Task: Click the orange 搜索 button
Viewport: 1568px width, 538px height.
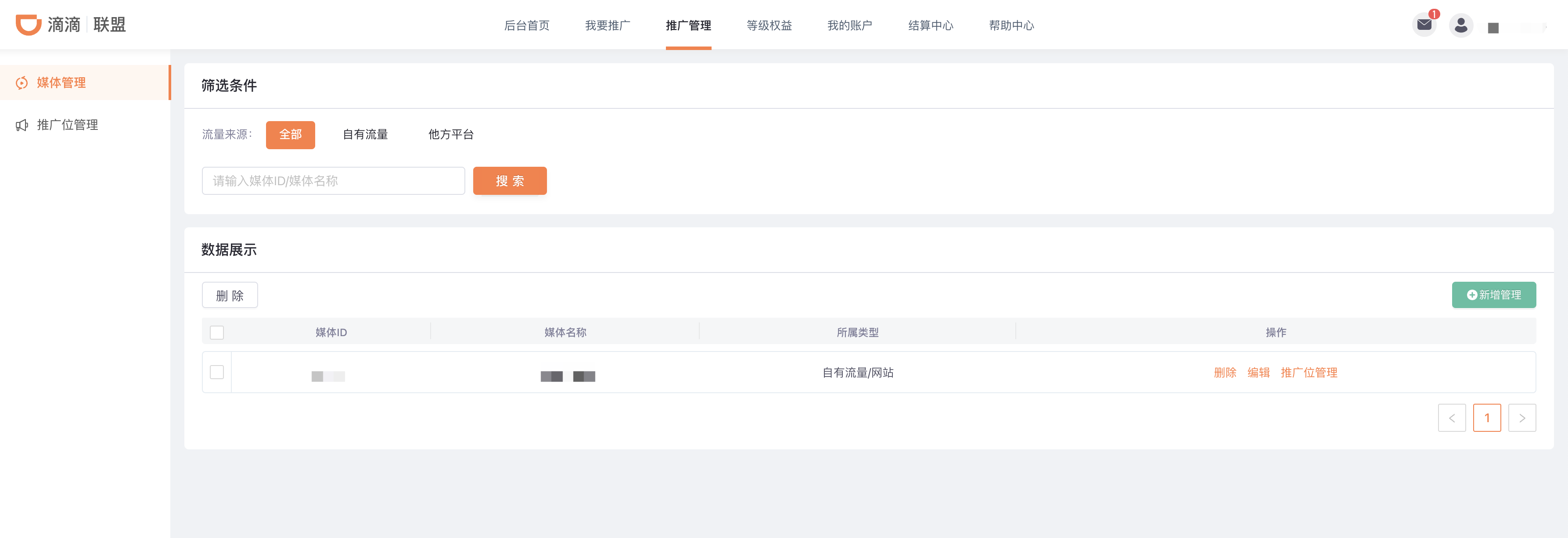Action: pos(510,181)
